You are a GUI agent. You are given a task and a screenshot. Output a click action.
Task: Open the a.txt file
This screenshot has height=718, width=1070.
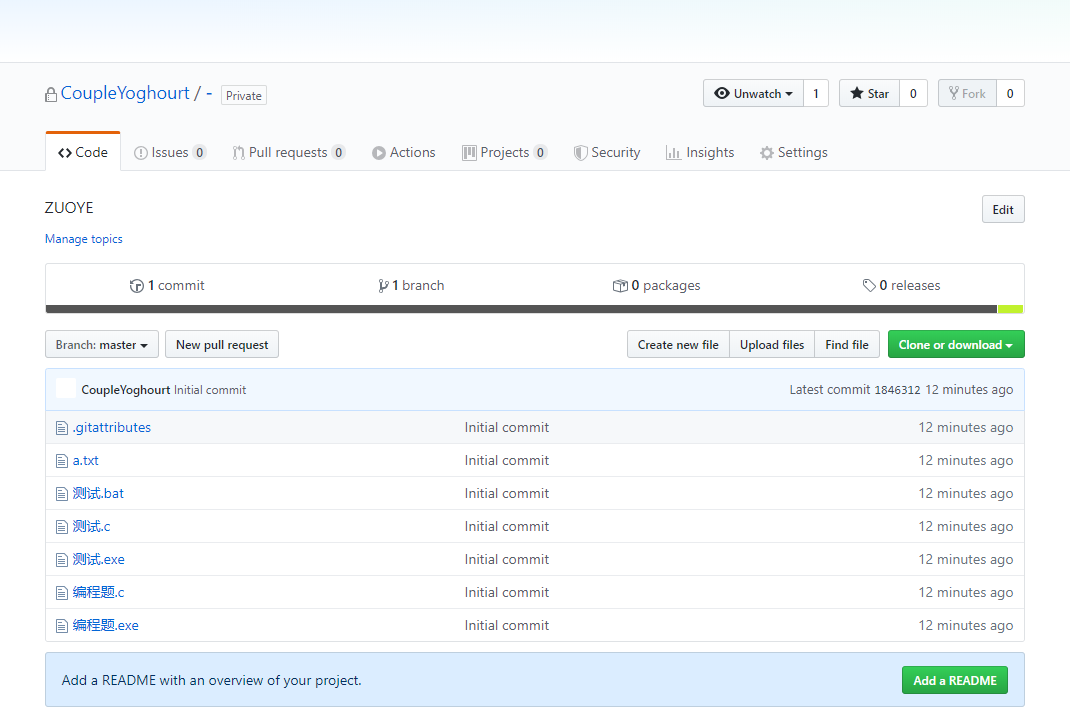click(85, 461)
